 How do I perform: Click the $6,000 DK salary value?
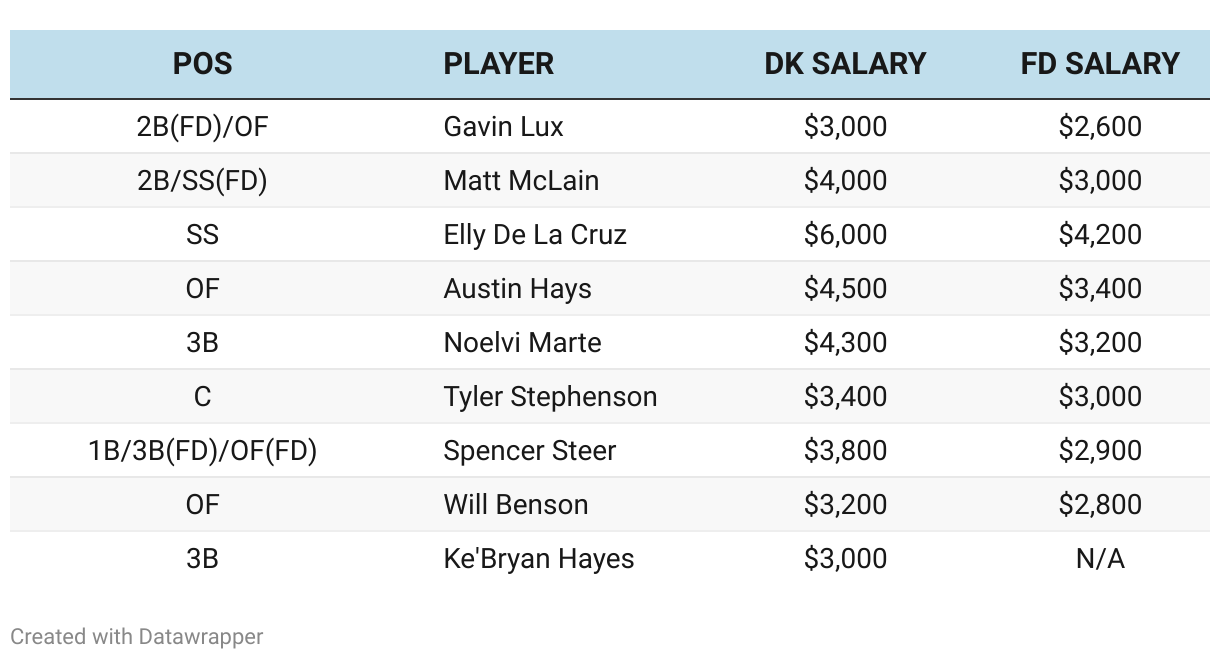845,235
